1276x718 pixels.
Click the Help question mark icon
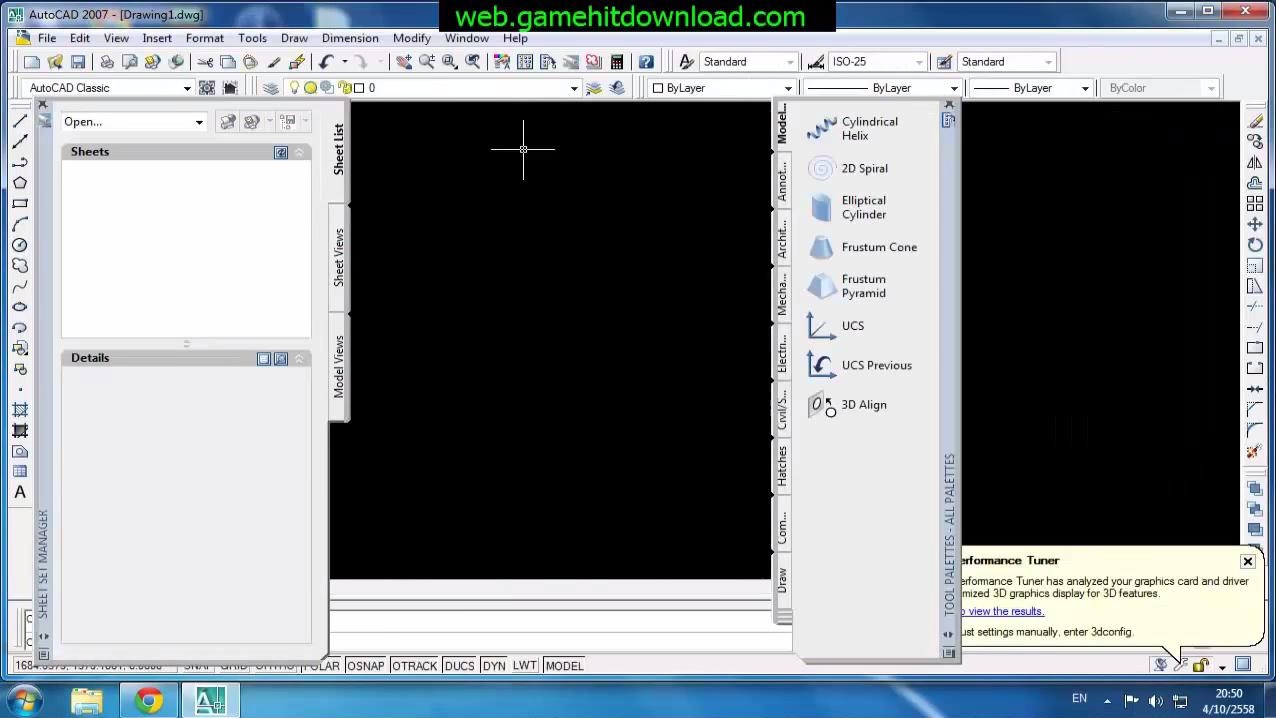[x=646, y=62]
